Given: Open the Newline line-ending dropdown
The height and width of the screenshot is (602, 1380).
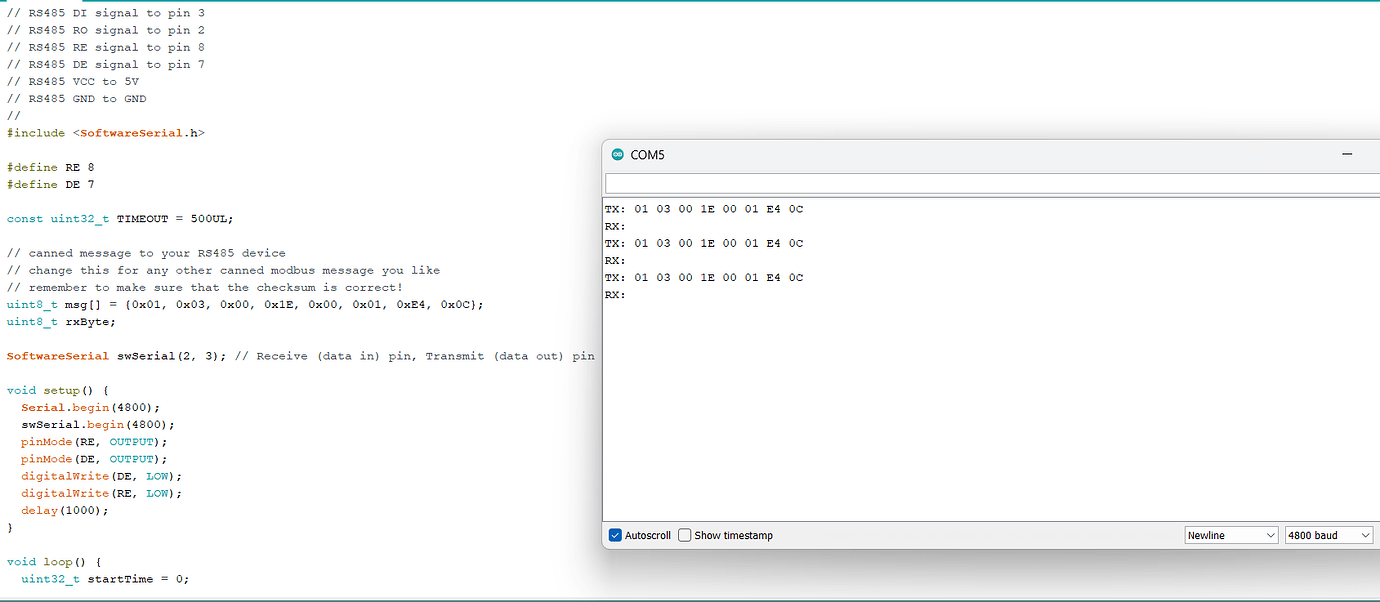Looking at the screenshot, I should pos(1231,535).
